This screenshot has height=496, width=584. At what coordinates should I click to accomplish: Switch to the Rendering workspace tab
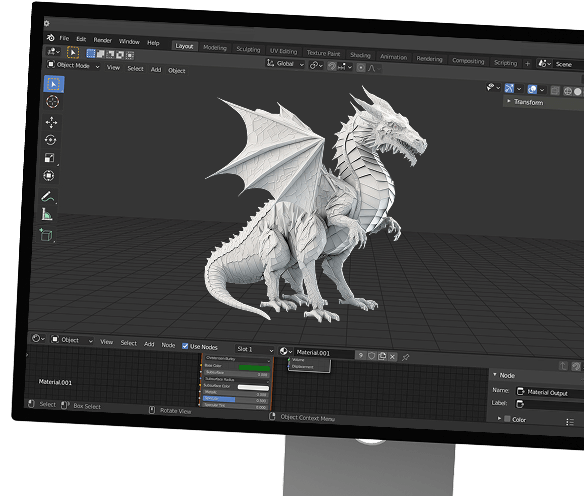pyautogui.click(x=429, y=59)
